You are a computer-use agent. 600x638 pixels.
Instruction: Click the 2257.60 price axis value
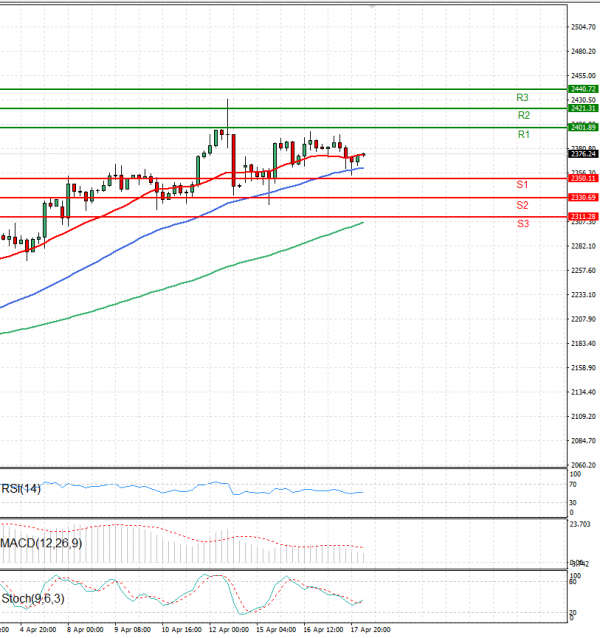point(583,271)
